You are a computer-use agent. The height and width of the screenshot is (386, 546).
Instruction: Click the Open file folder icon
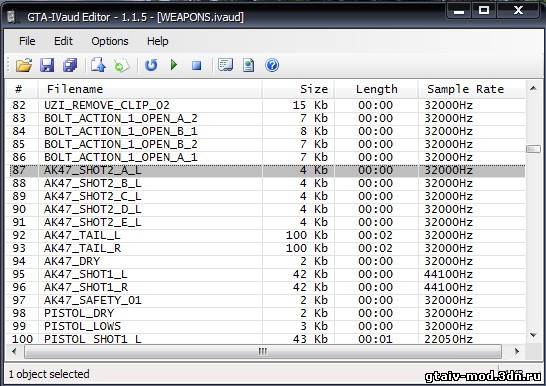tap(24, 65)
